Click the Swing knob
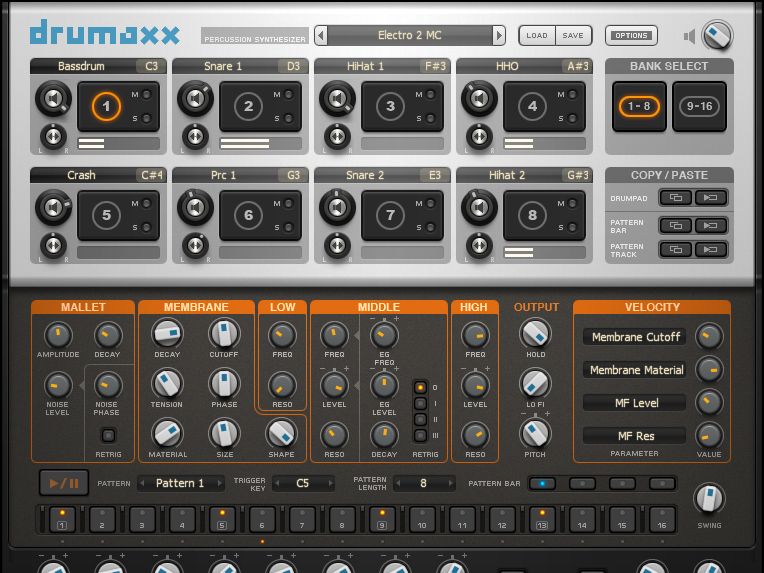Image resolution: width=764 pixels, height=573 pixels. (x=709, y=498)
